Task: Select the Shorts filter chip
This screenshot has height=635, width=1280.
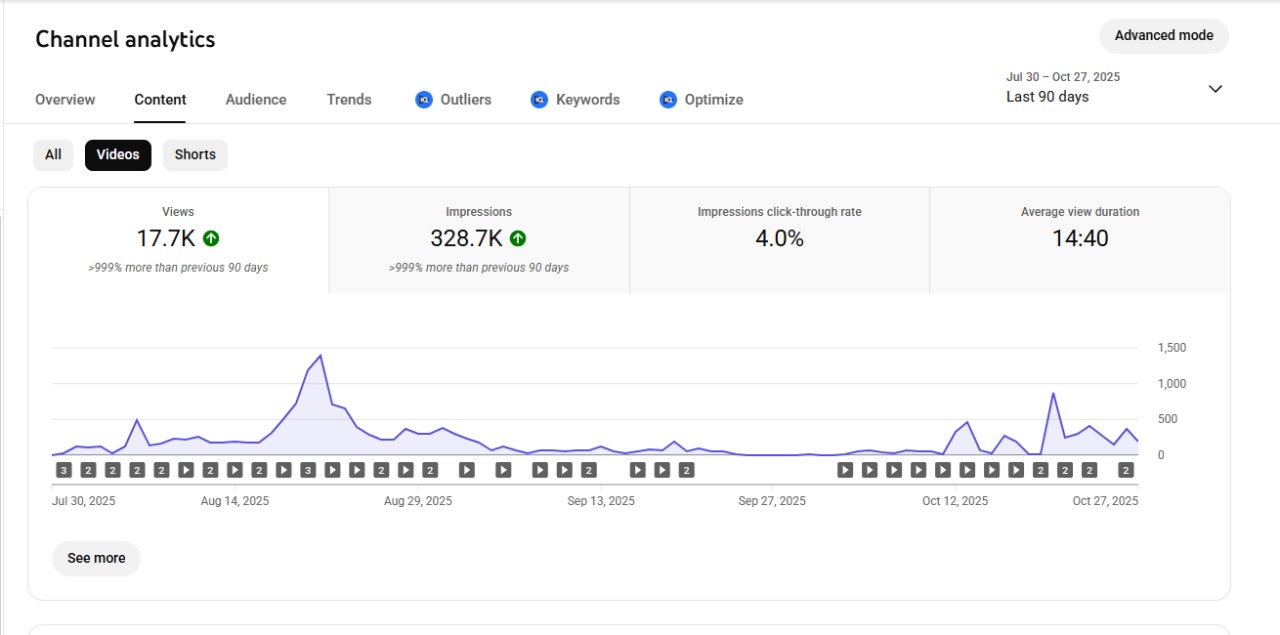Action: tap(195, 155)
